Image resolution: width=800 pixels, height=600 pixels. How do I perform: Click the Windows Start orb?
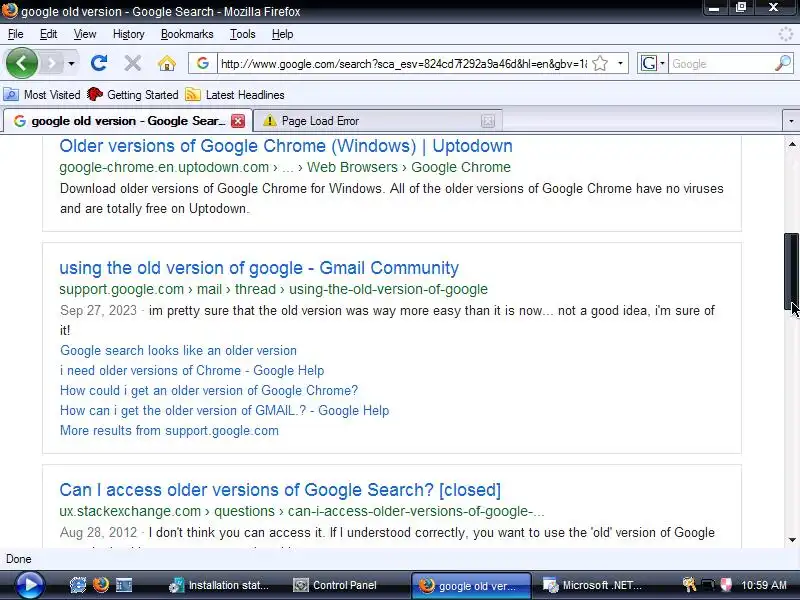point(30,585)
